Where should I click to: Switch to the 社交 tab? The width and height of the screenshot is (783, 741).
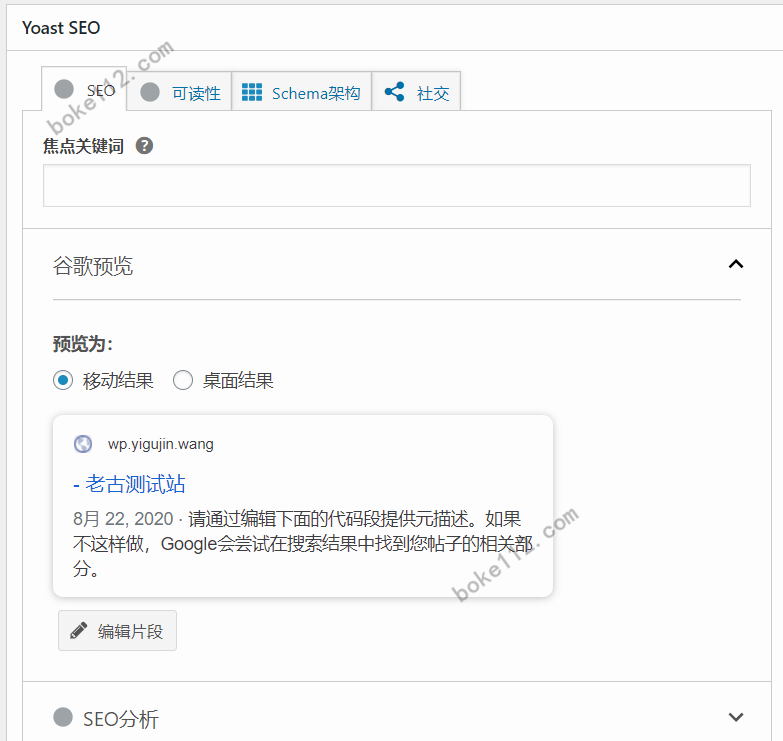[416, 92]
